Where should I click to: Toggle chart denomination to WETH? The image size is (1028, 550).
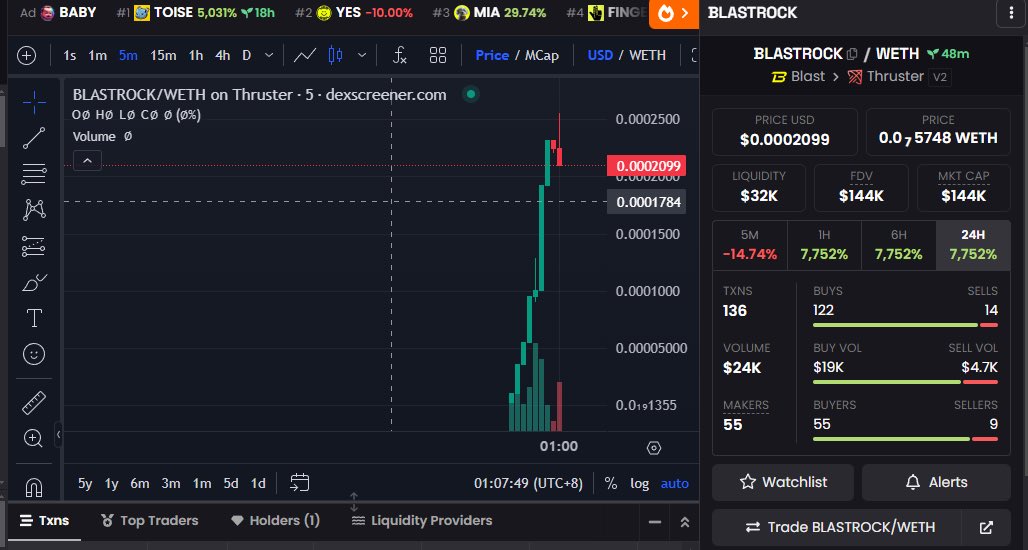[647, 56]
